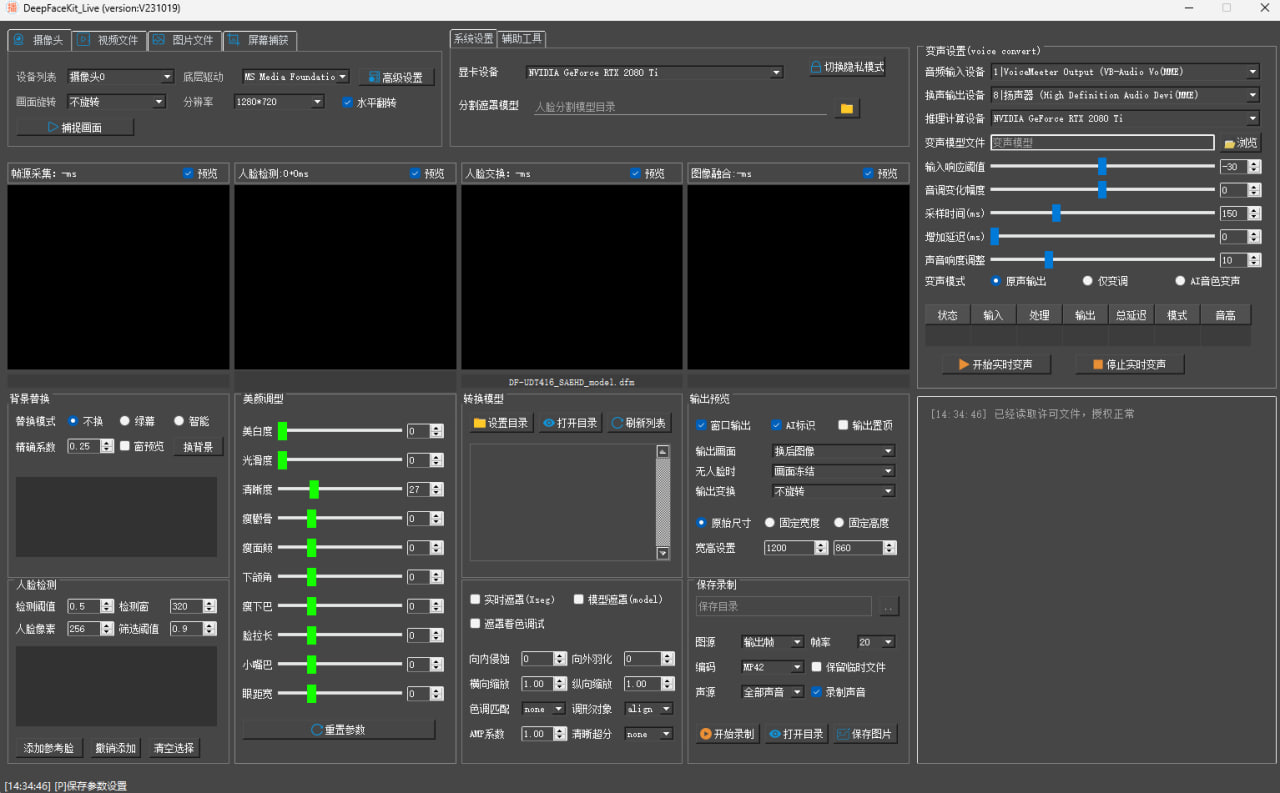Open 显卡设备 GPU dropdown
This screenshot has height=793, width=1280.
tap(655, 72)
